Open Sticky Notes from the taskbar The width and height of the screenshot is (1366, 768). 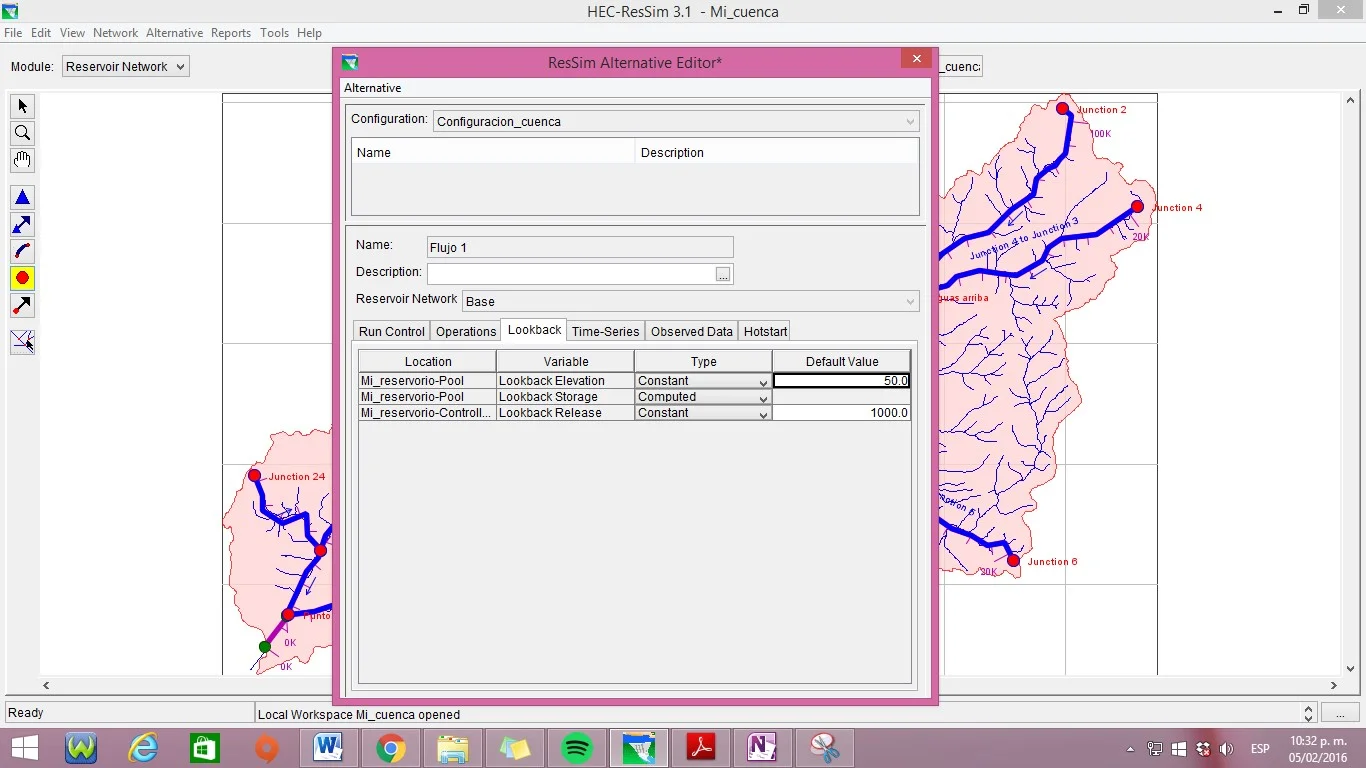pyautogui.click(x=515, y=748)
